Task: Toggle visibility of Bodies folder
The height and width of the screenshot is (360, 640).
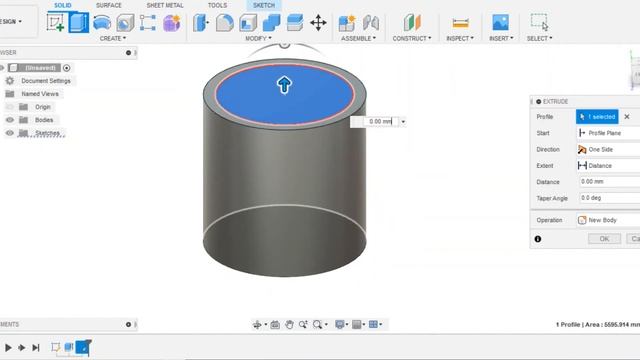Action: (10, 120)
